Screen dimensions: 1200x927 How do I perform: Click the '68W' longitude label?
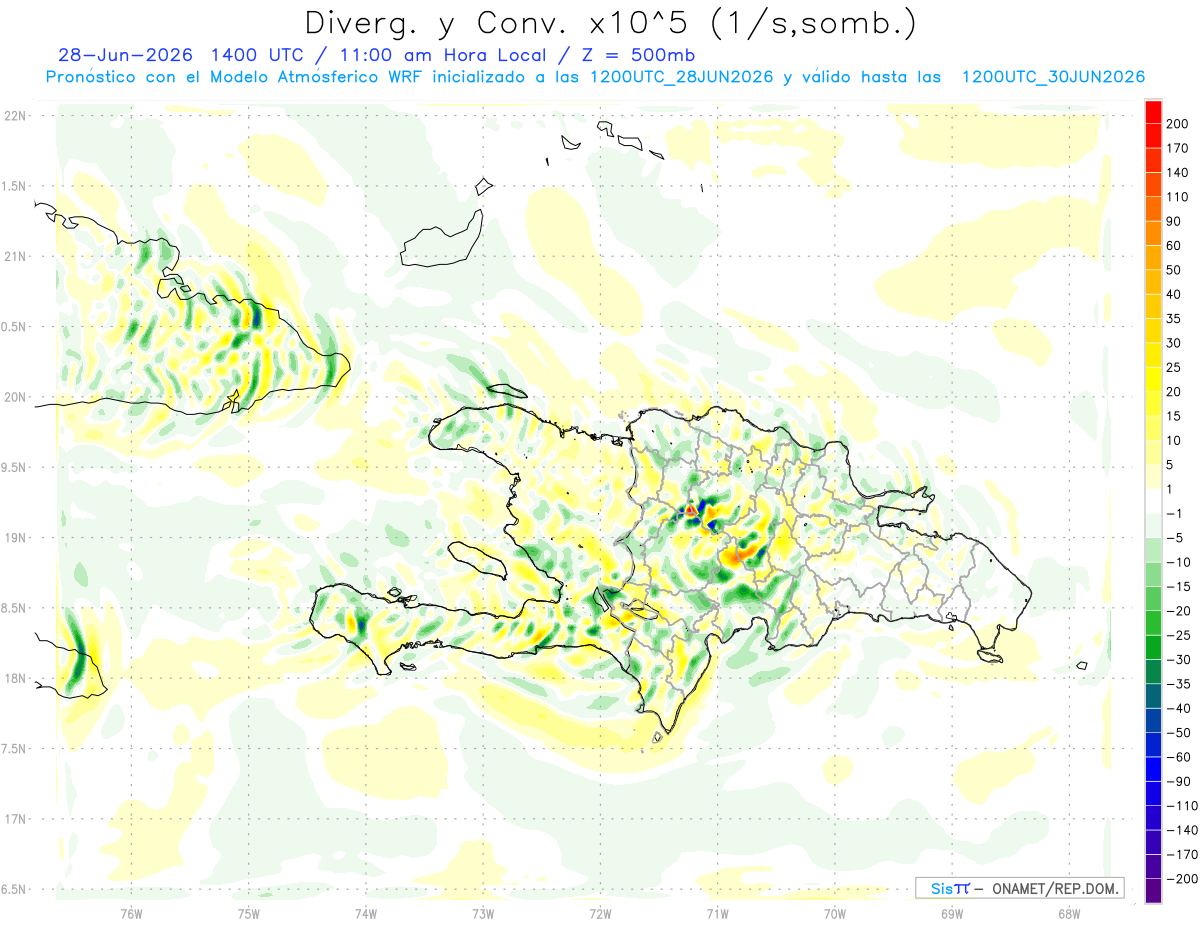(x=1068, y=915)
